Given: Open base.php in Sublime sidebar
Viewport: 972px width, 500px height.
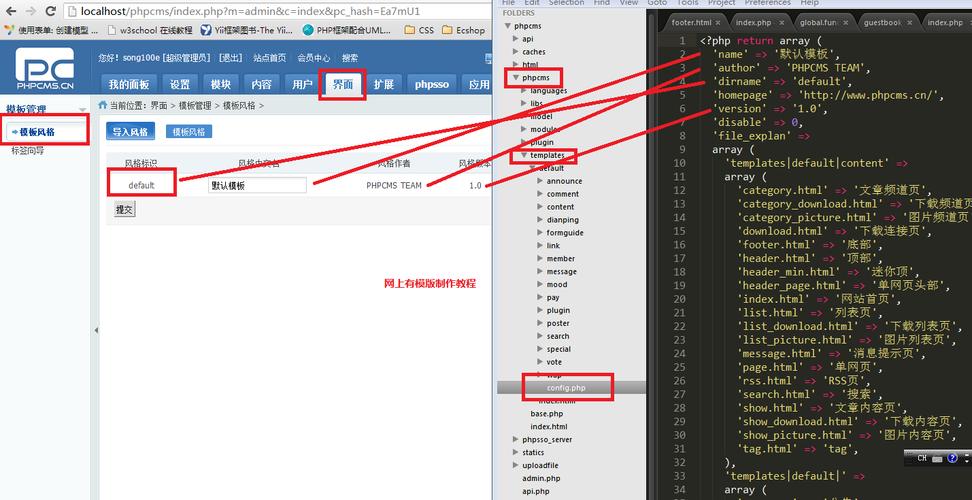Looking at the screenshot, I should tap(547, 414).
